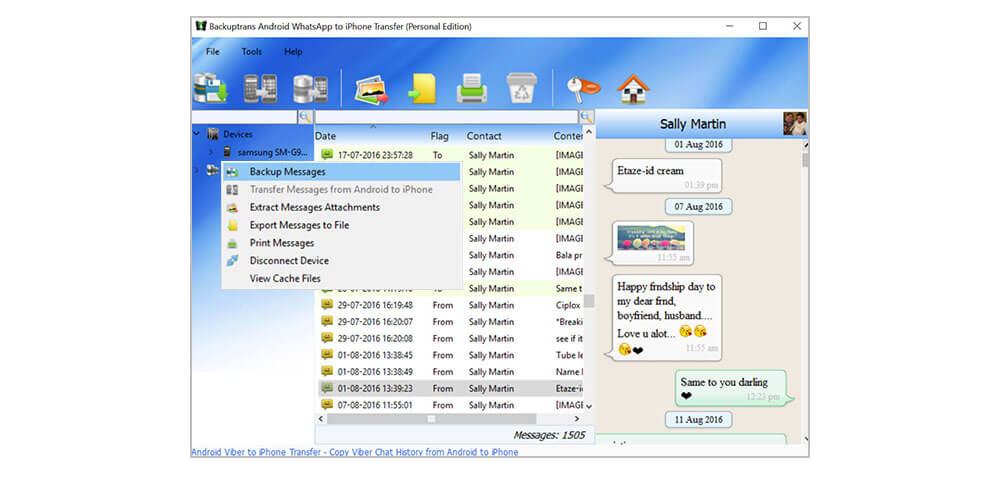Screen dimensions: 1000x500
Task: Click the message icon on the 07-08-2016 11:55:01 row
Action: click(x=327, y=404)
